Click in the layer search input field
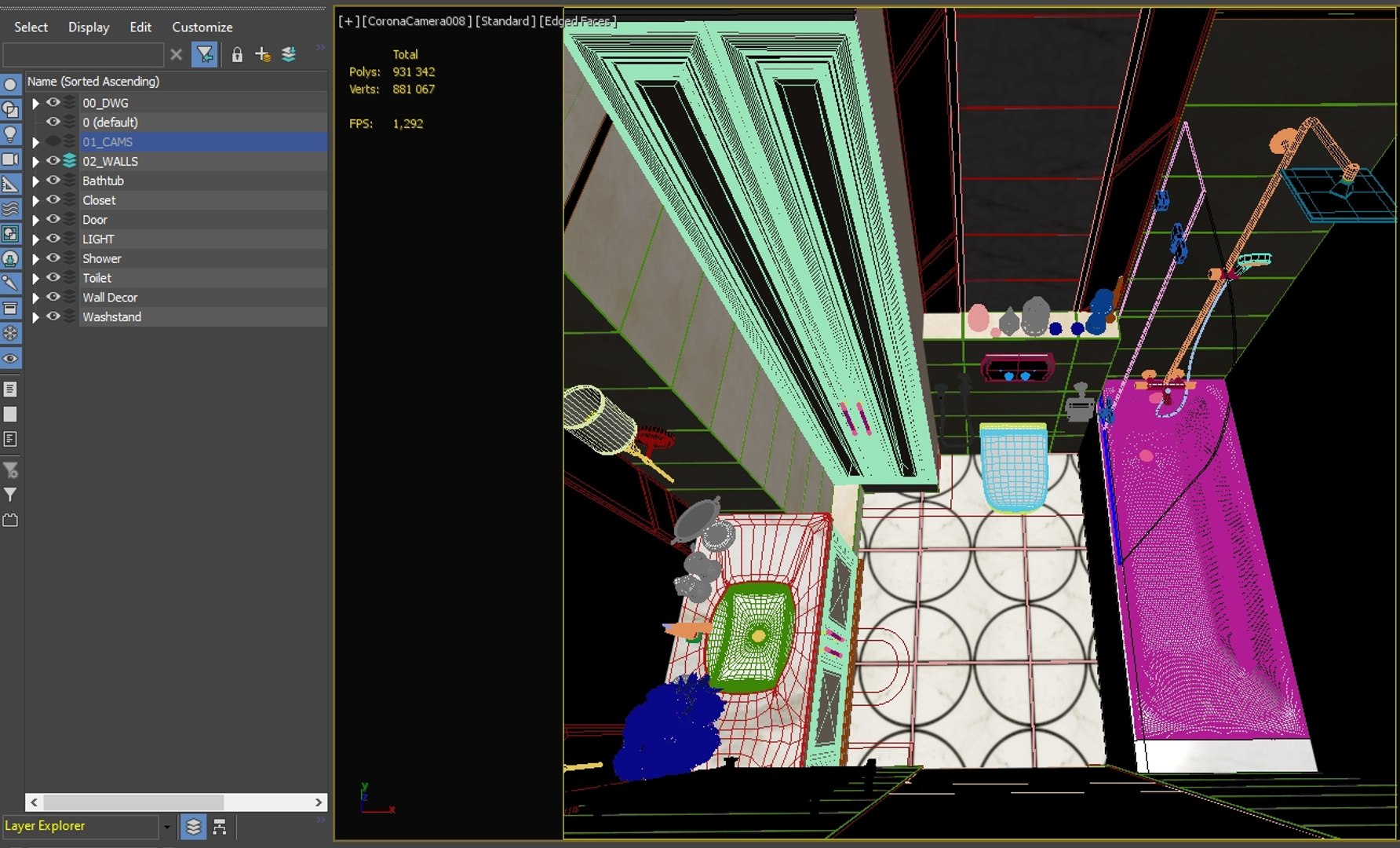This screenshot has width=1400, height=848. 82,54
